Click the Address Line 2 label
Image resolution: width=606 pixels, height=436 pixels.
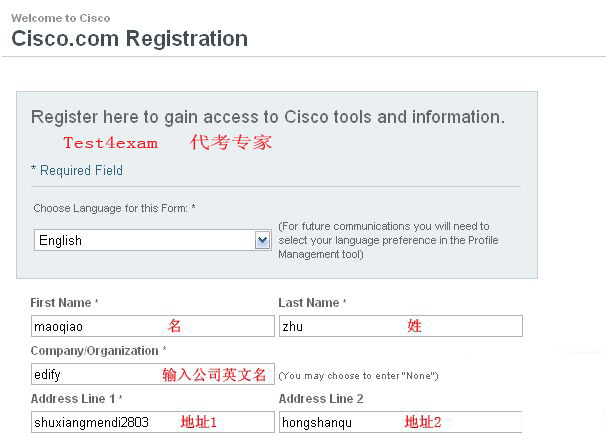pyautogui.click(x=321, y=399)
